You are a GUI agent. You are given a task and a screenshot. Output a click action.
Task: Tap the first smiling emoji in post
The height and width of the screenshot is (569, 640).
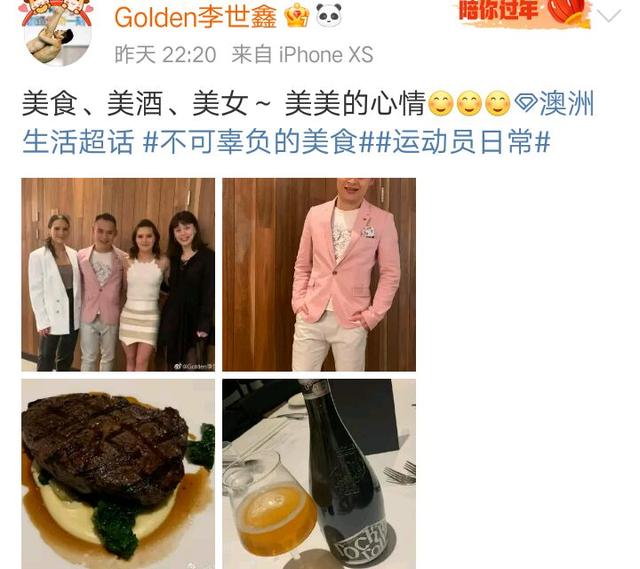(x=441, y=103)
